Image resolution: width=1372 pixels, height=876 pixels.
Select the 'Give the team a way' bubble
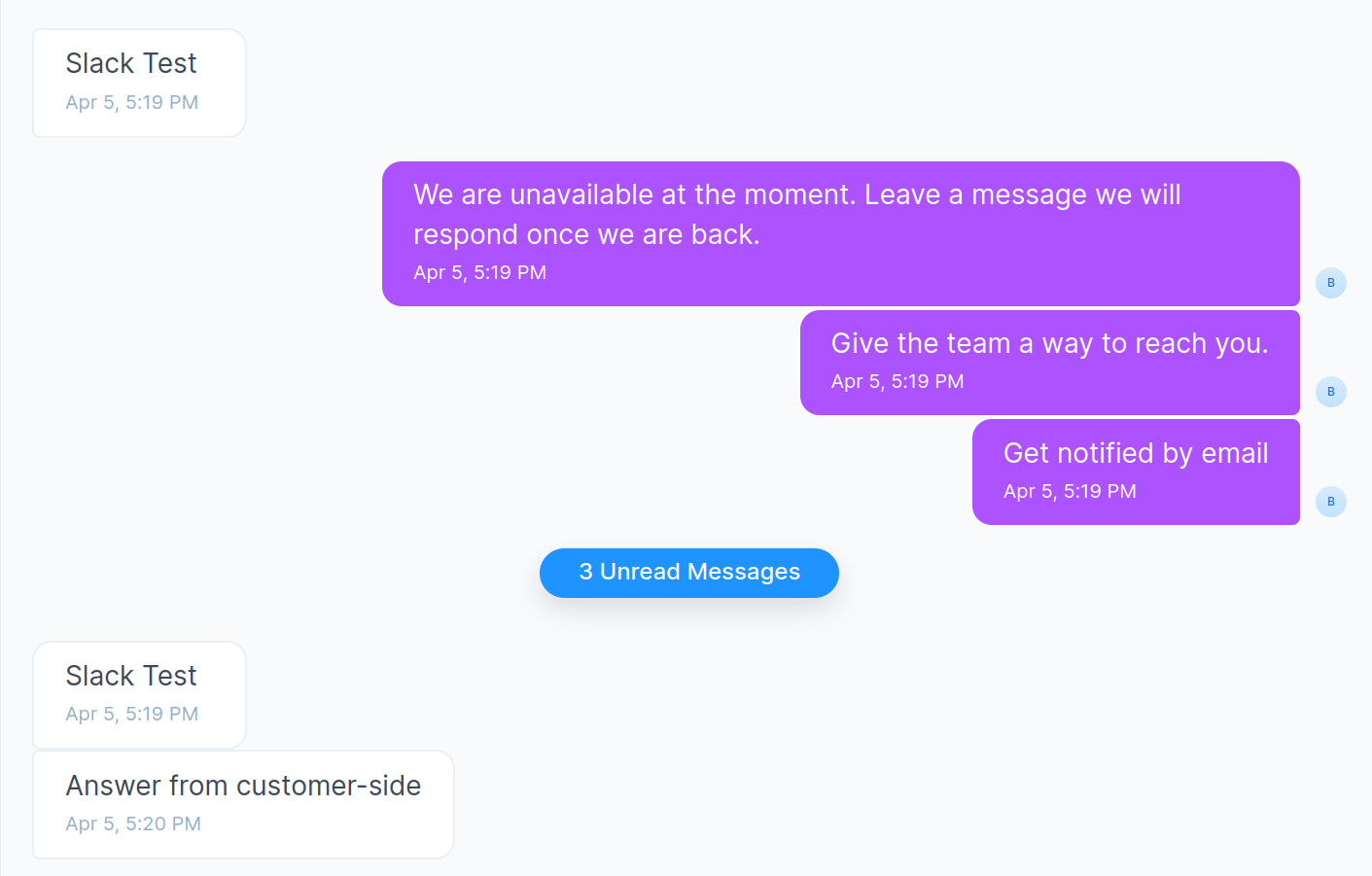(1049, 362)
